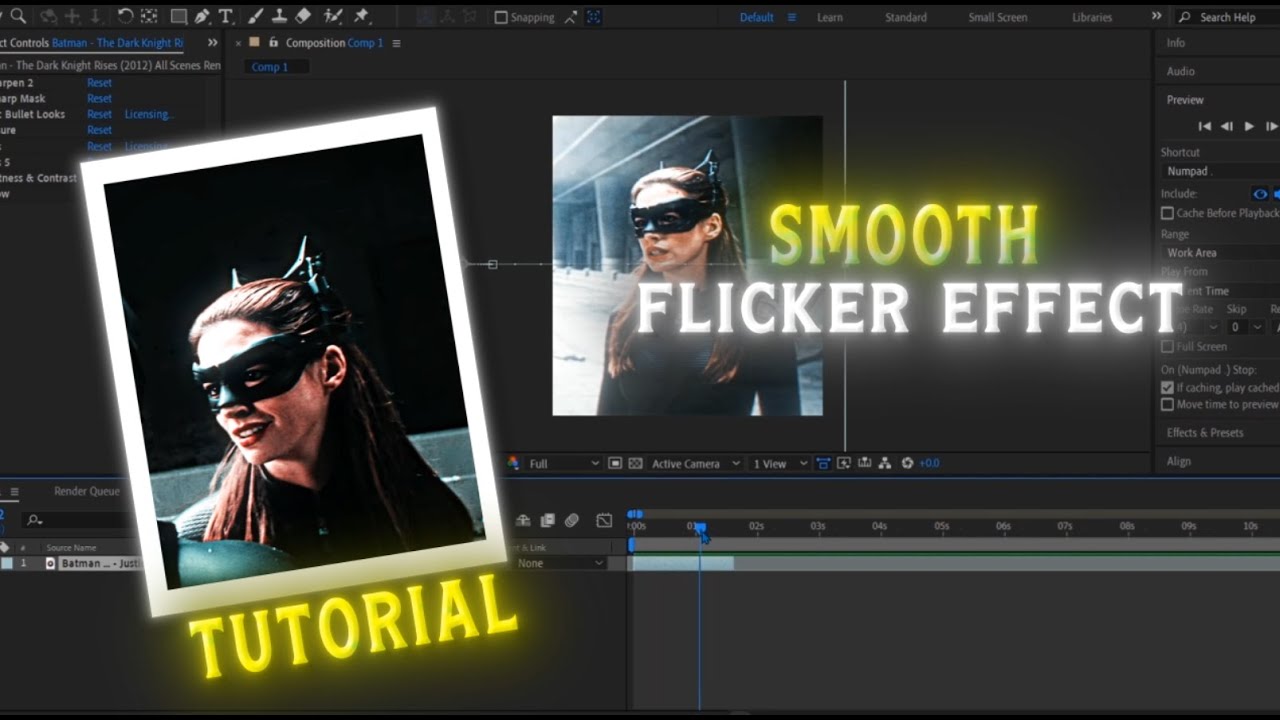Expand hidden panels next to Effect Controls tab
The image size is (1280, 720).
212,43
